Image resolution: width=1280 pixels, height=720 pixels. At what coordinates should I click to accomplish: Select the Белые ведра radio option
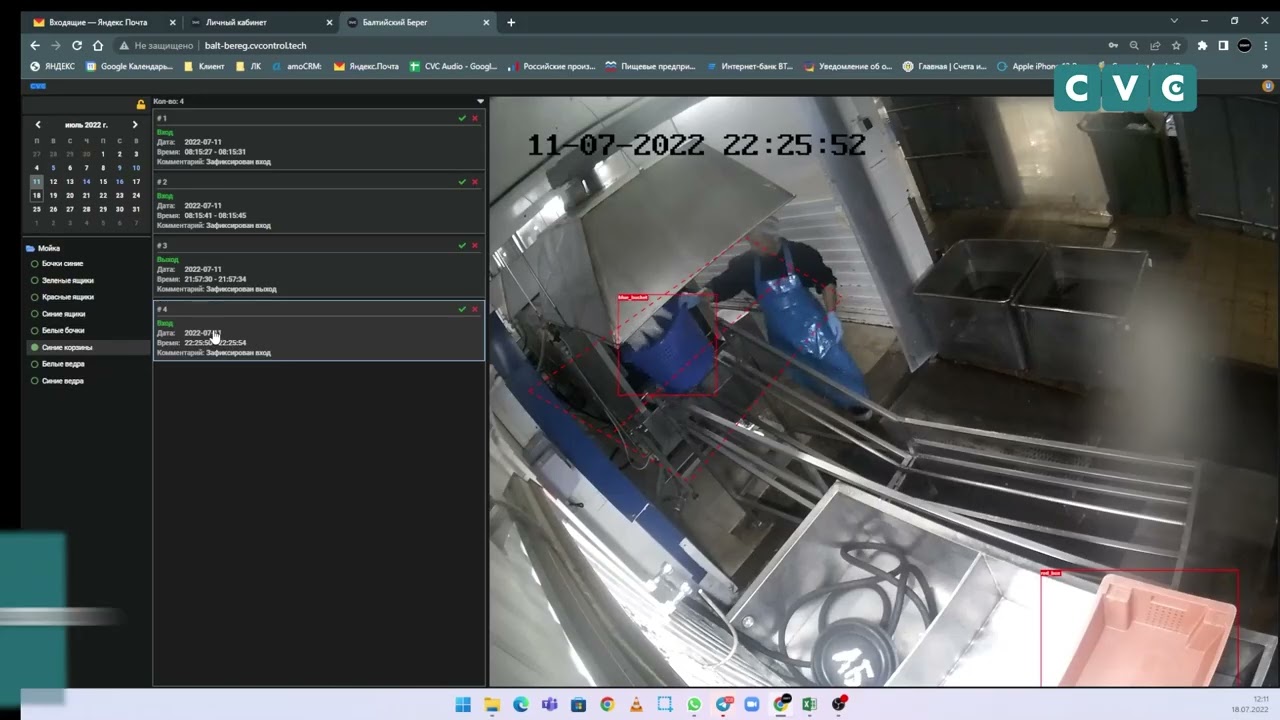tap(35, 364)
